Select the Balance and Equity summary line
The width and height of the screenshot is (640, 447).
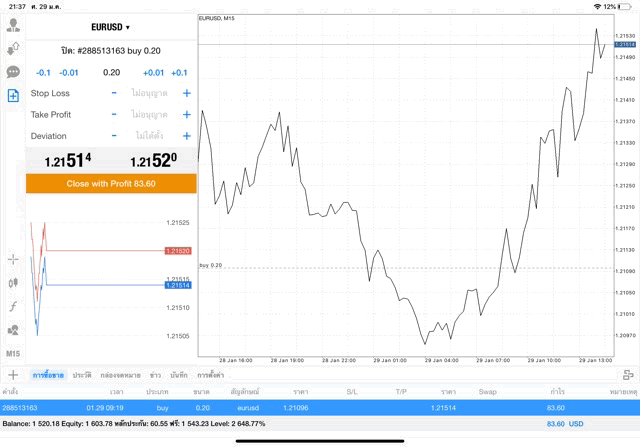tap(134, 424)
